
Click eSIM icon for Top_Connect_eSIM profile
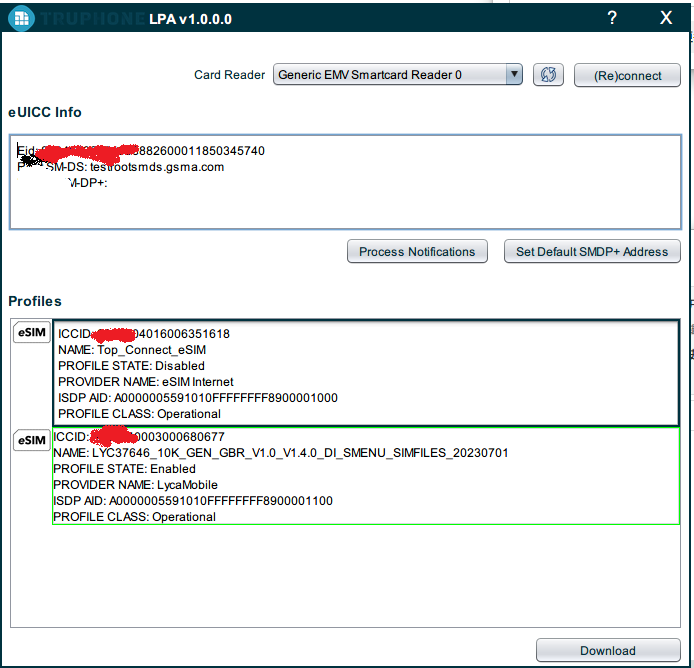(x=32, y=332)
